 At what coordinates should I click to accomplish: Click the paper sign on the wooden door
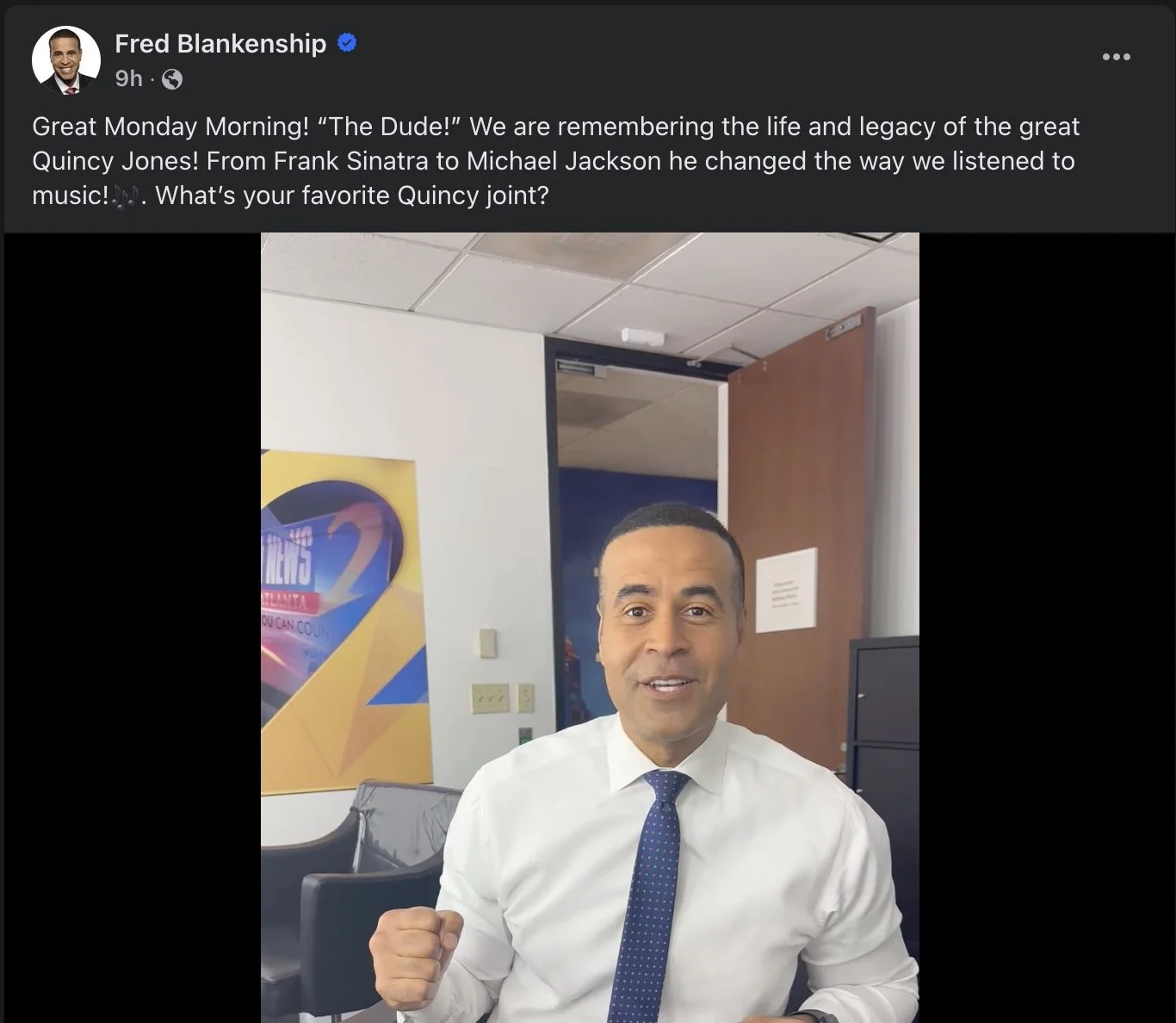pos(786,592)
